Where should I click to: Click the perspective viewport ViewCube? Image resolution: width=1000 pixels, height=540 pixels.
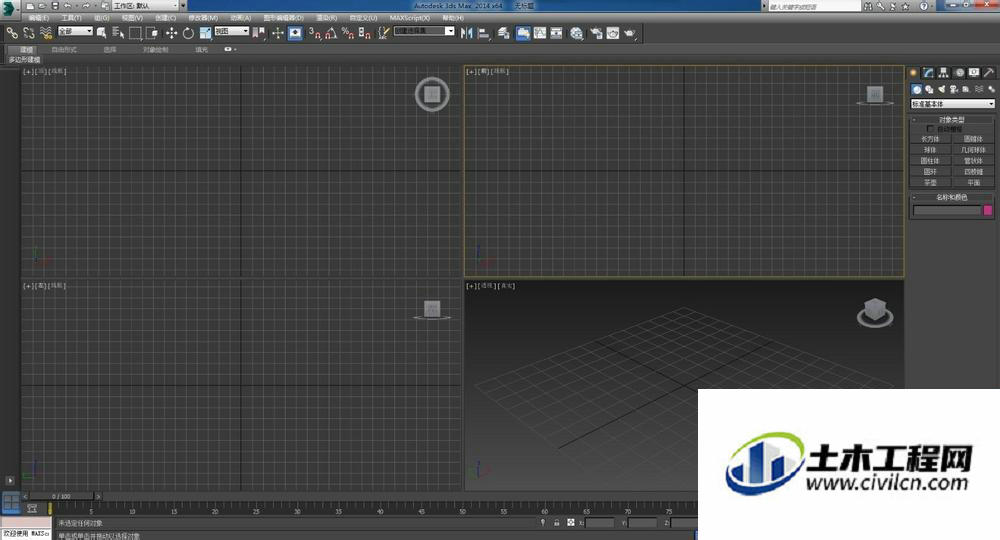click(875, 312)
